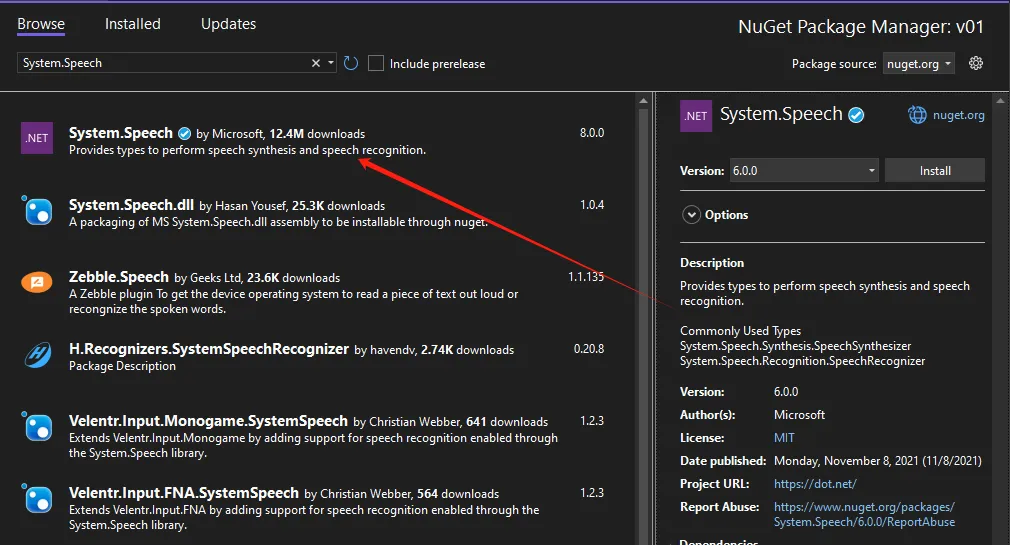Click version 1.1.135 of Zebble.Speech
This screenshot has height=545, width=1010.
click(x=586, y=277)
